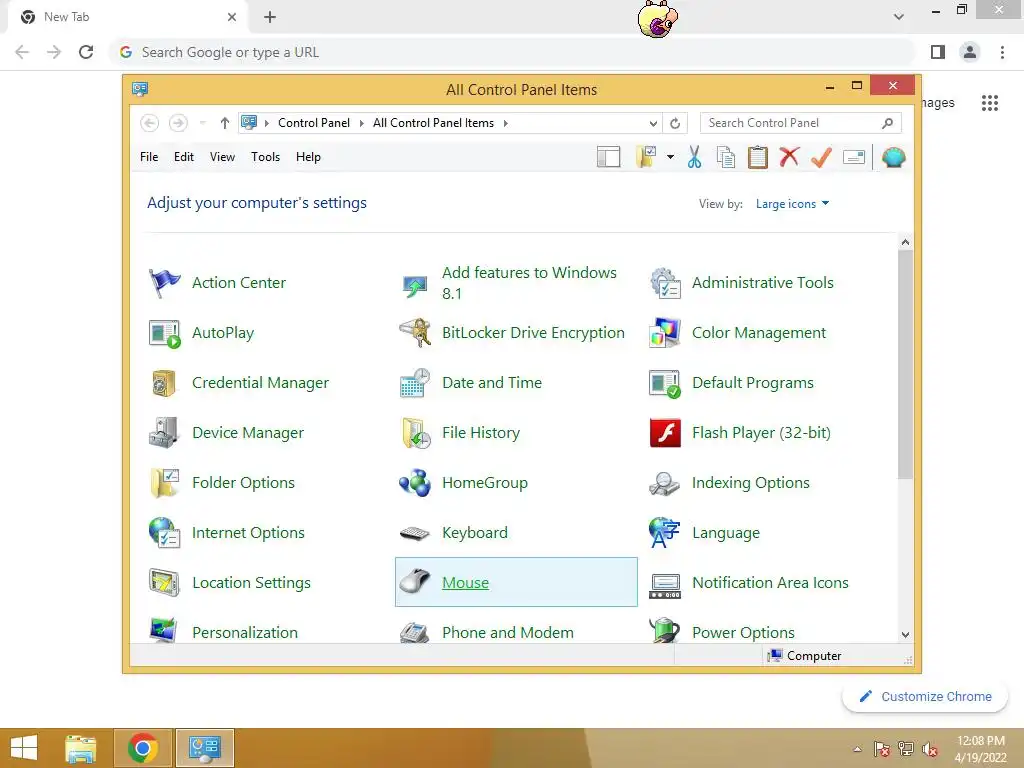Select the New Tab Chrome tab

127,17
